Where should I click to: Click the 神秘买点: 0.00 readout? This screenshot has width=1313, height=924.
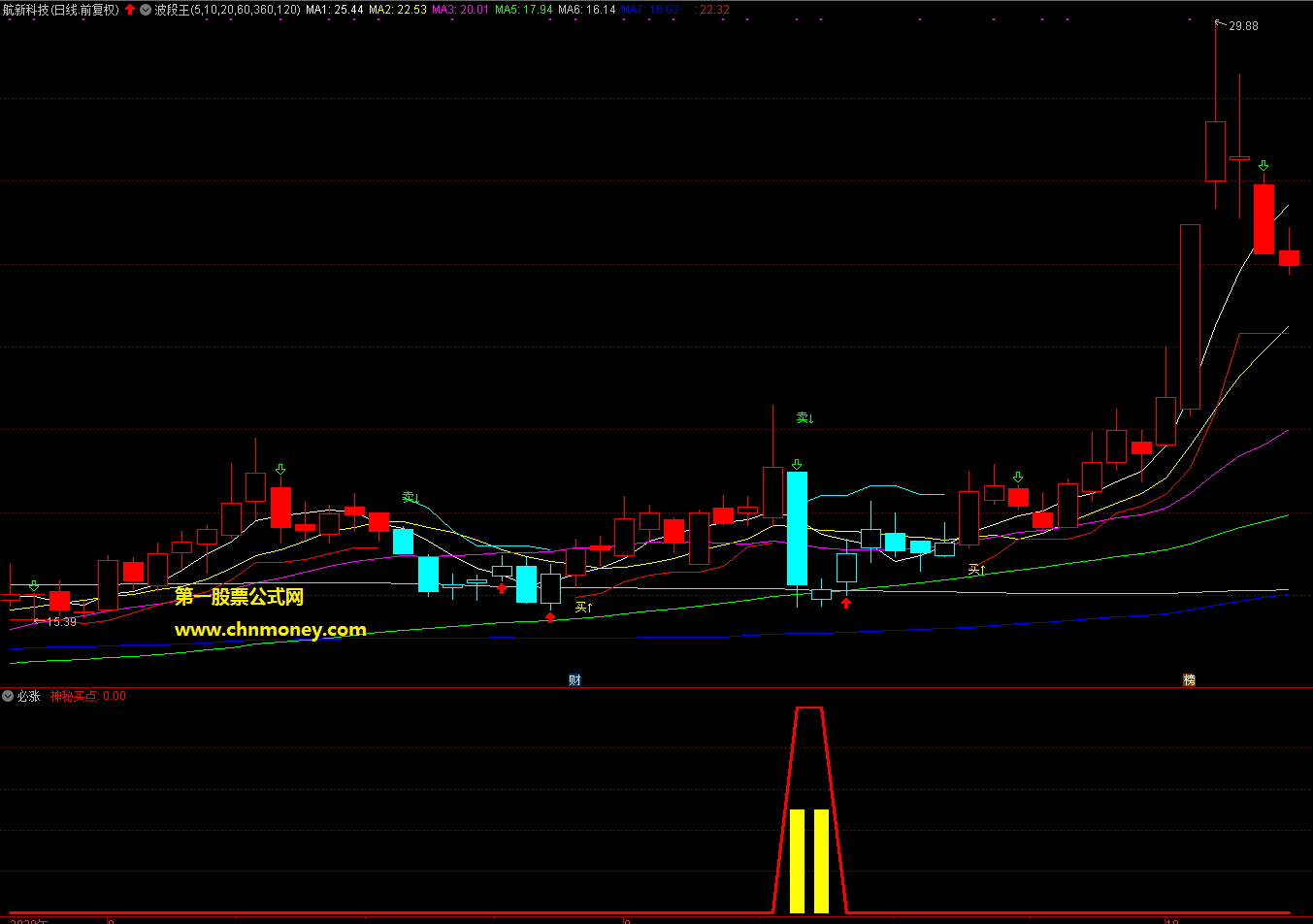[x=88, y=696]
